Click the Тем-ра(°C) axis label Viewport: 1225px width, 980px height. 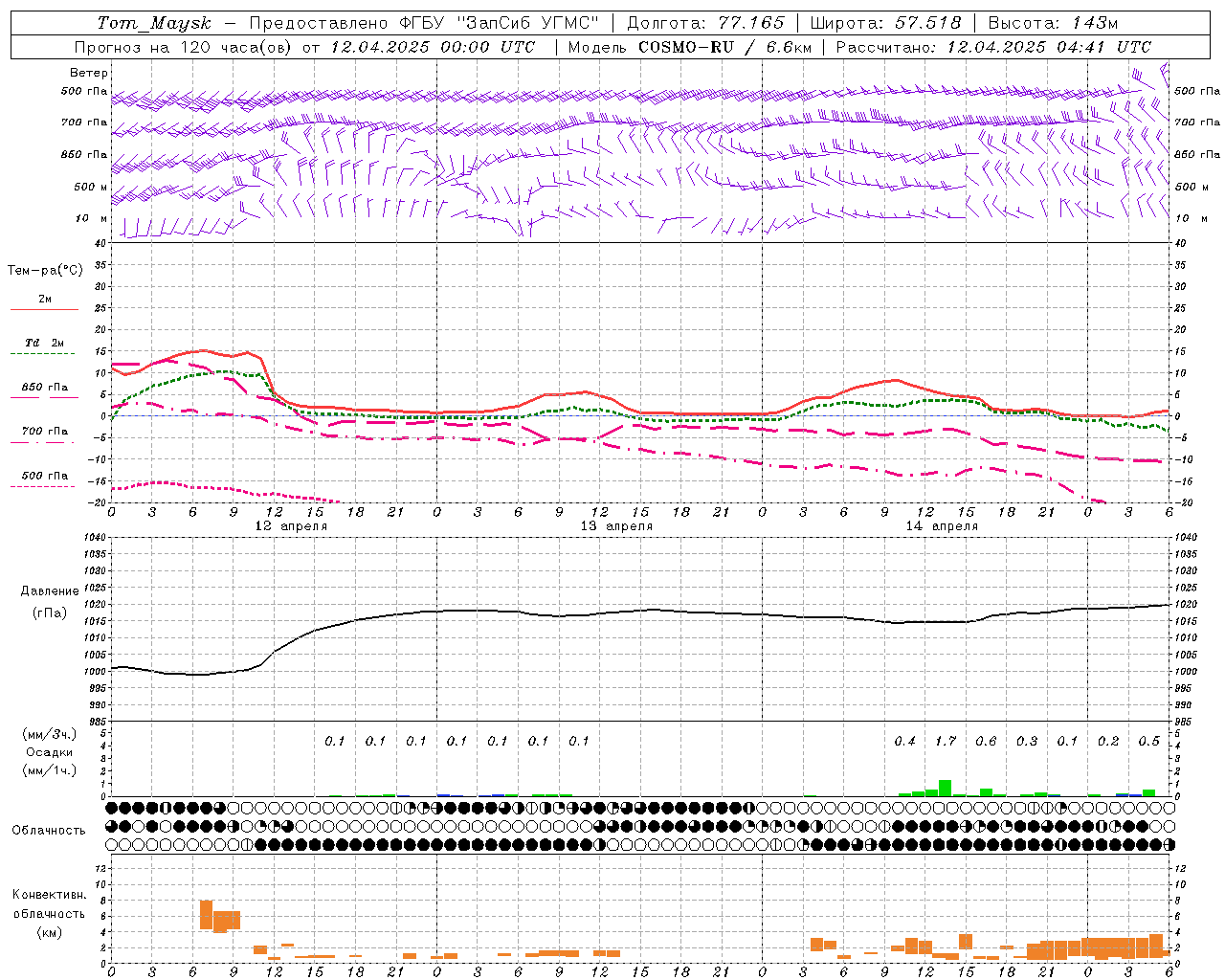click(x=45, y=271)
